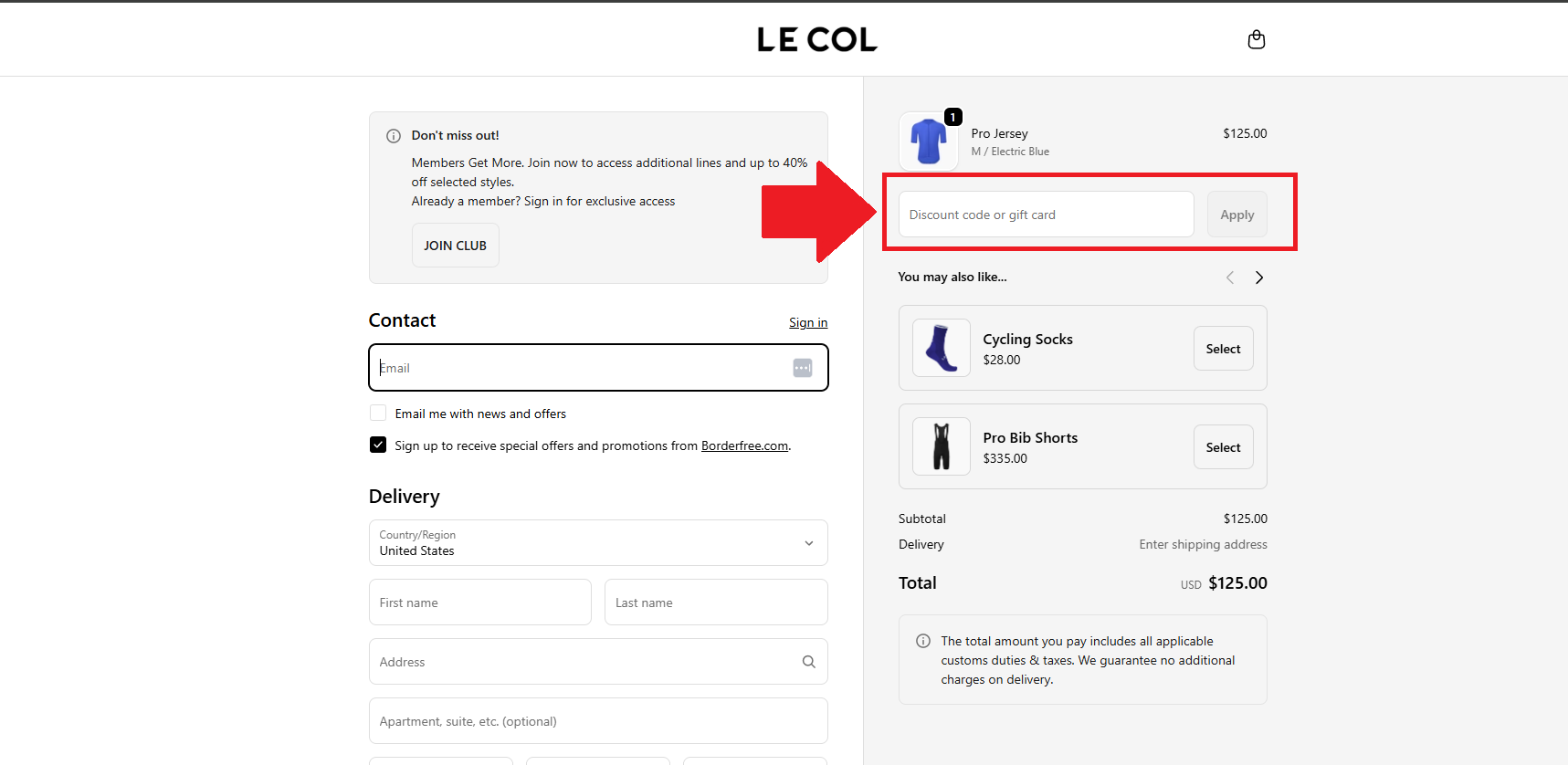Select the Pro Bib Shorts add-on
Image resolution: width=1568 pixels, height=765 pixels.
click(1223, 447)
